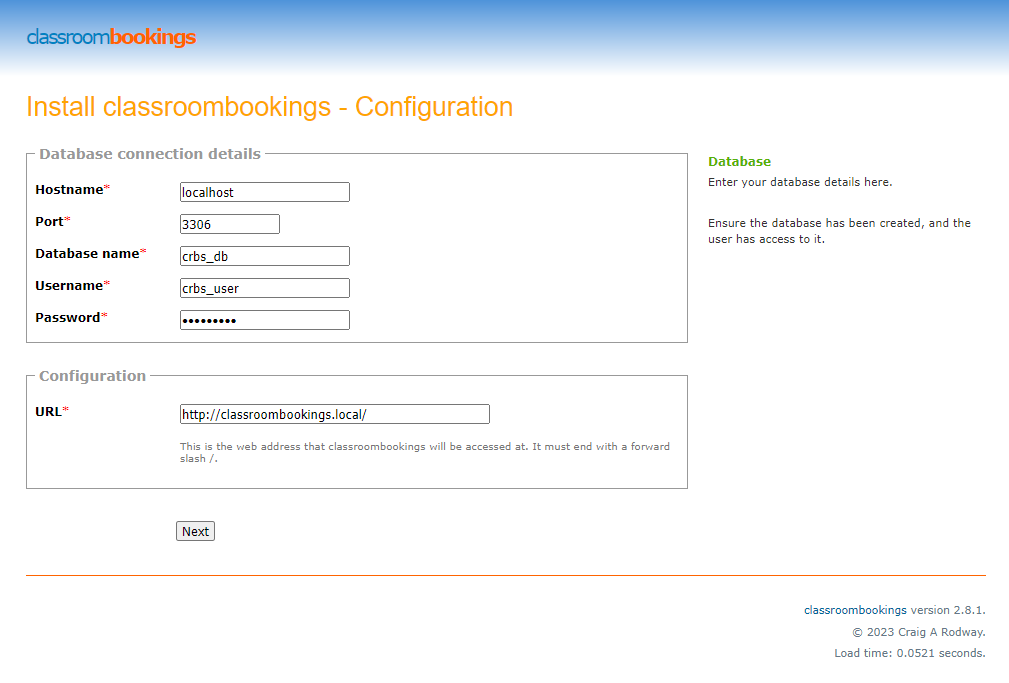
Task: Click the Database connection details legend
Action: (150, 154)
